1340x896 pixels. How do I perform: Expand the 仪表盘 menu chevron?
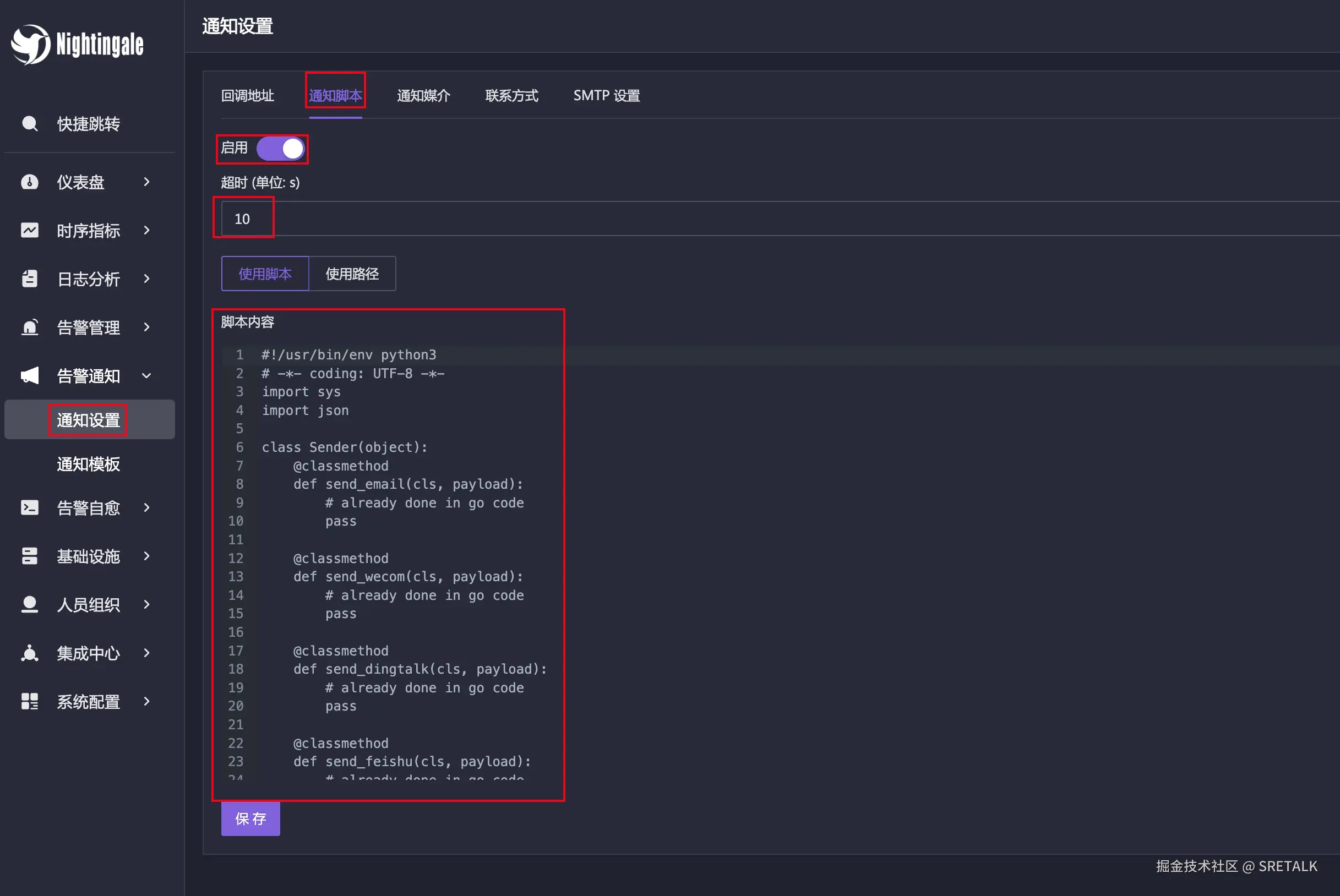point(147,182)
